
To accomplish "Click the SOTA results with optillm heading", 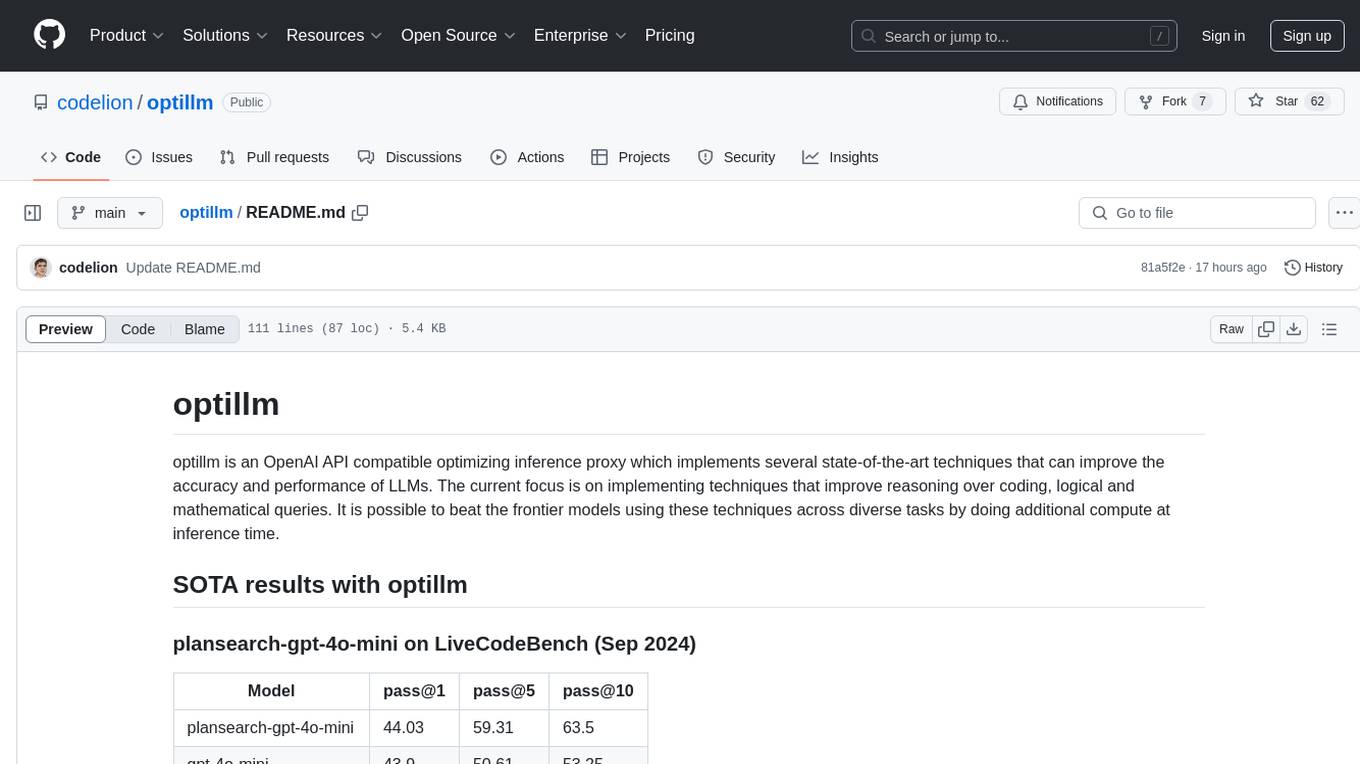I will [320, 584].
